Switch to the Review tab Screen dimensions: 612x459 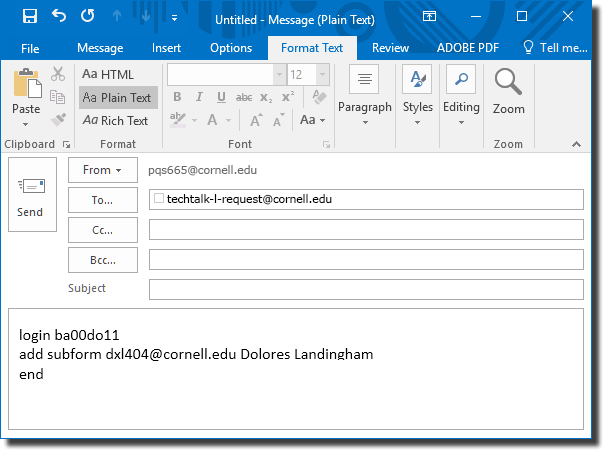pos(390,48)
